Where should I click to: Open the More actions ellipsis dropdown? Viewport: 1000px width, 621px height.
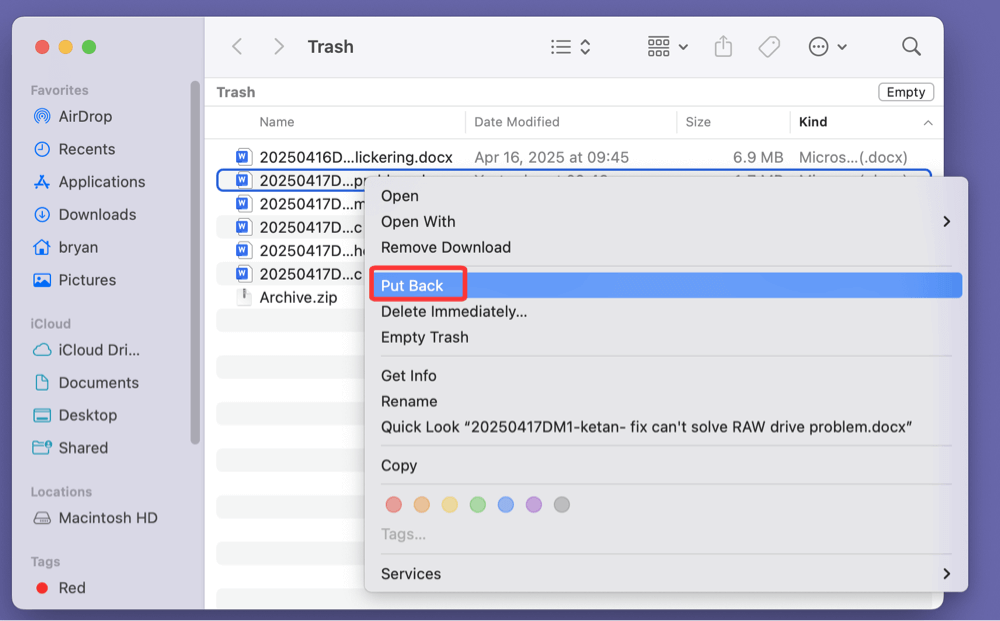pyautogui.click(x=826, y=46)
